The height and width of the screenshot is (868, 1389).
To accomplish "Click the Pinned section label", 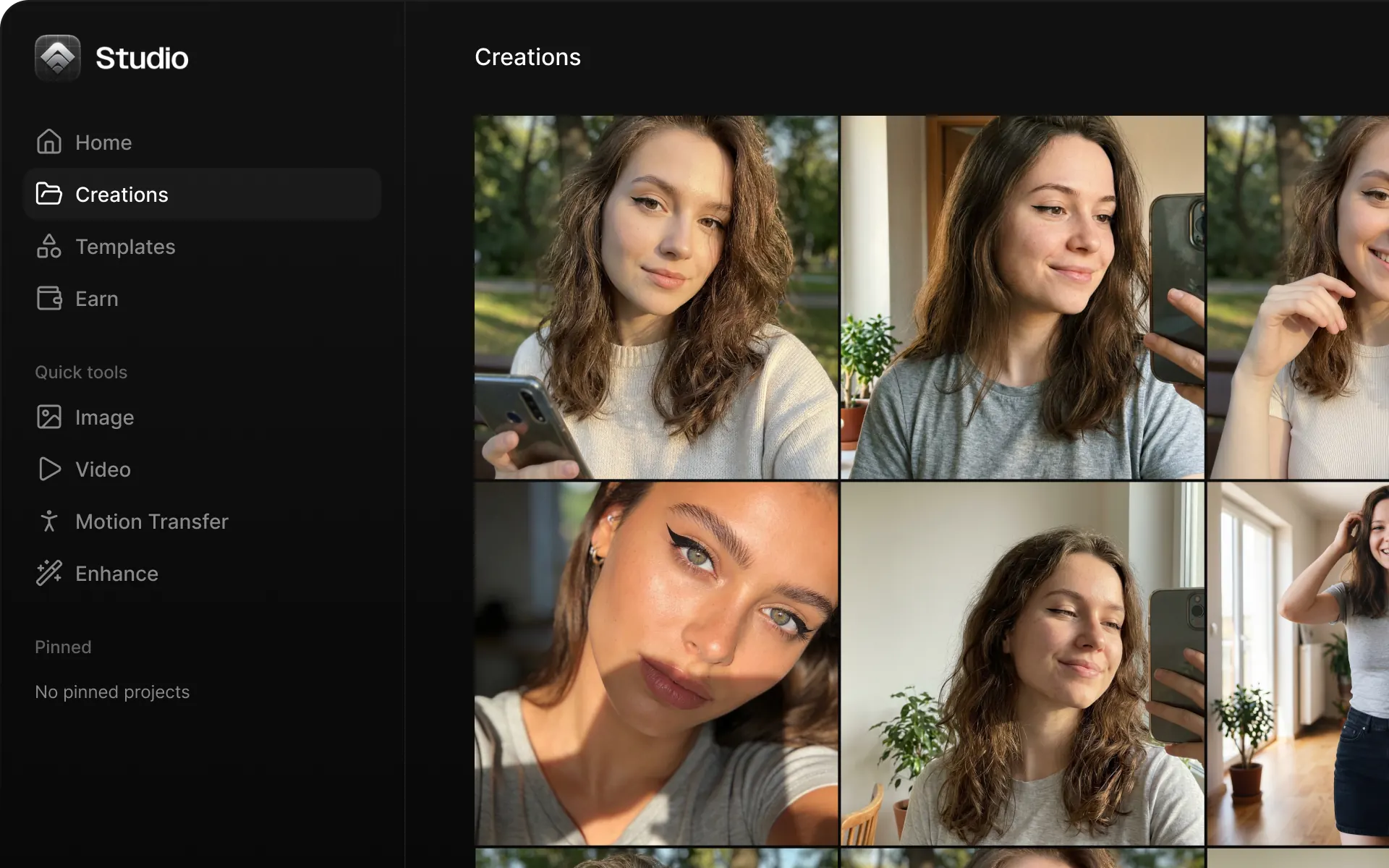I will coord(63,647).
